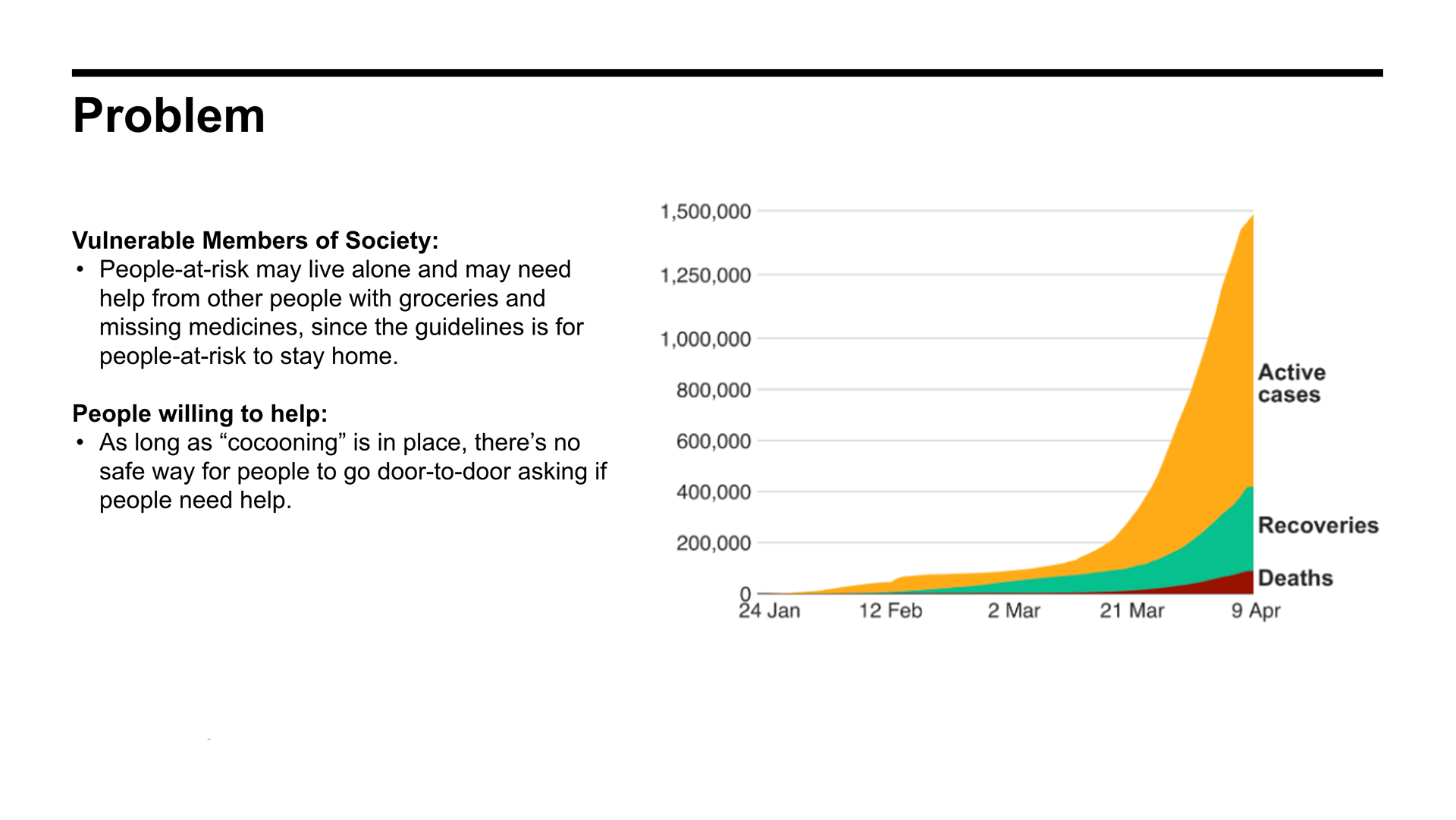Click the "People willing to help:" heading

click(199, 413)
